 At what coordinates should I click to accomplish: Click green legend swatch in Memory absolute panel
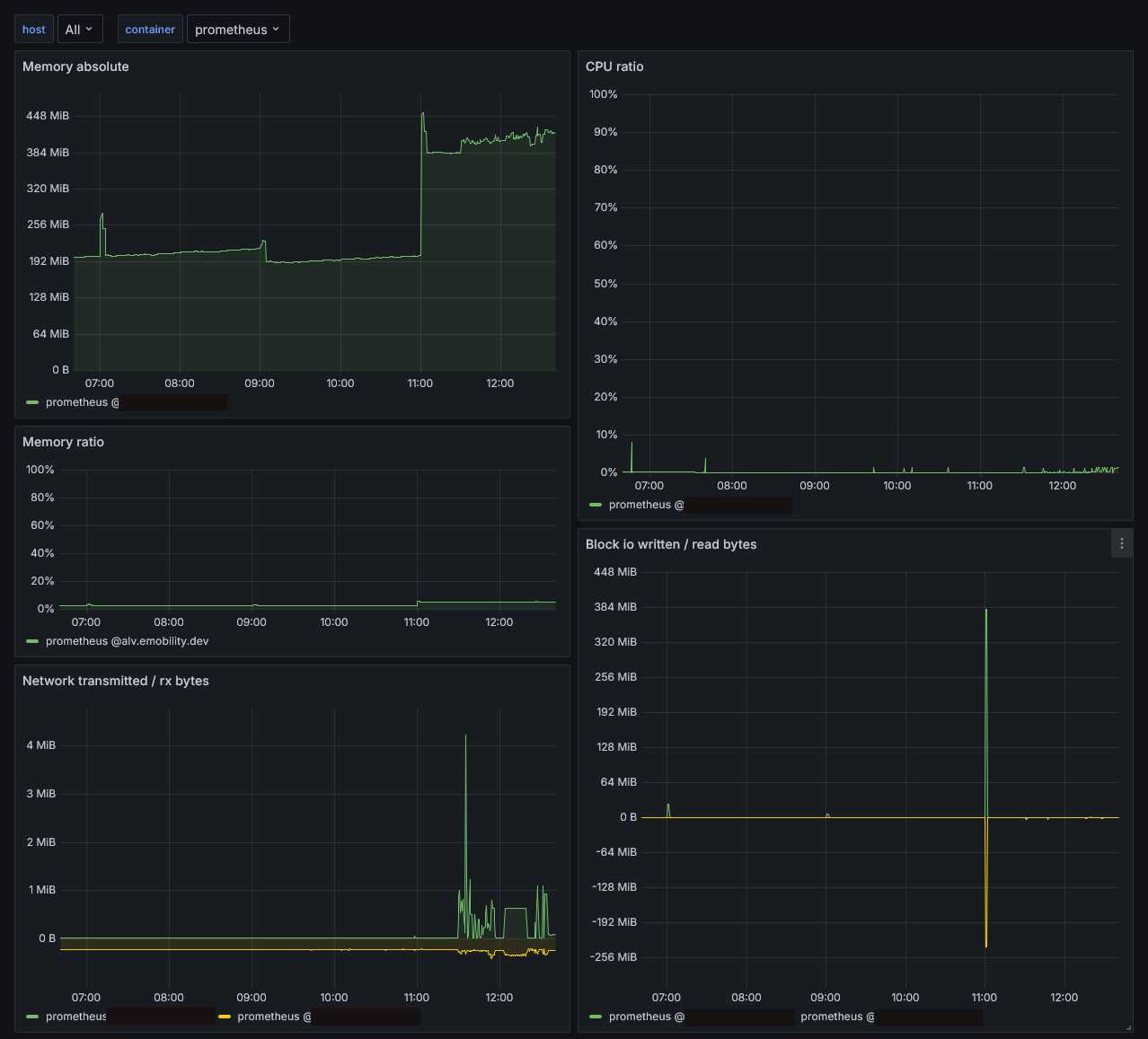coord(33,402)
